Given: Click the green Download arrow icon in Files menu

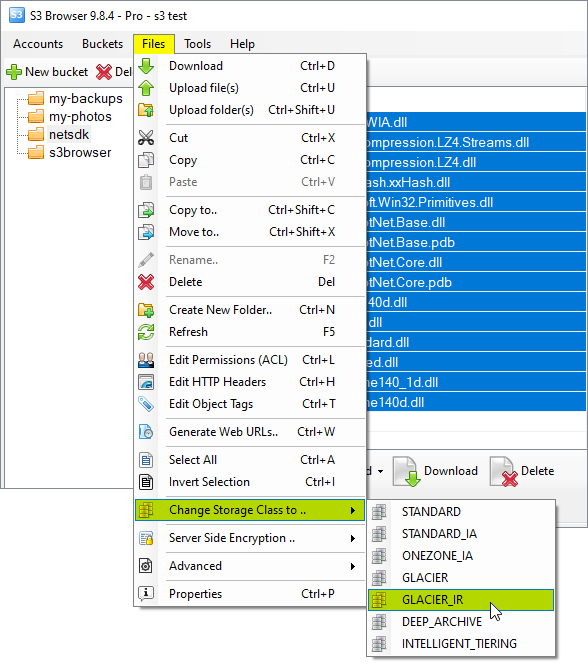Looking at the screenshot, I should point(146,66).
